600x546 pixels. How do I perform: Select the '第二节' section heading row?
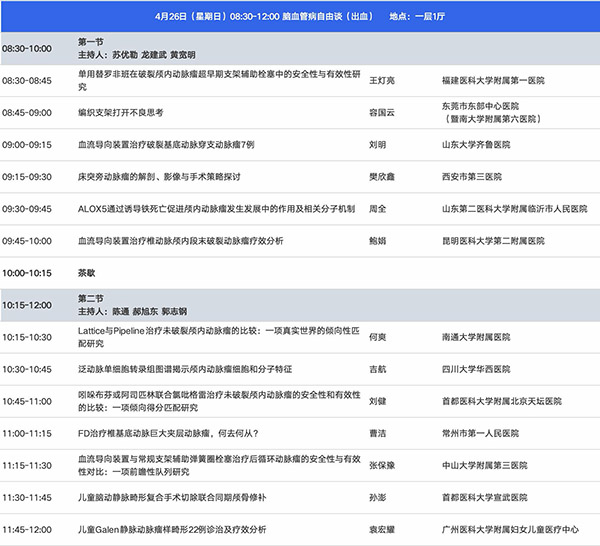point(94,297)
